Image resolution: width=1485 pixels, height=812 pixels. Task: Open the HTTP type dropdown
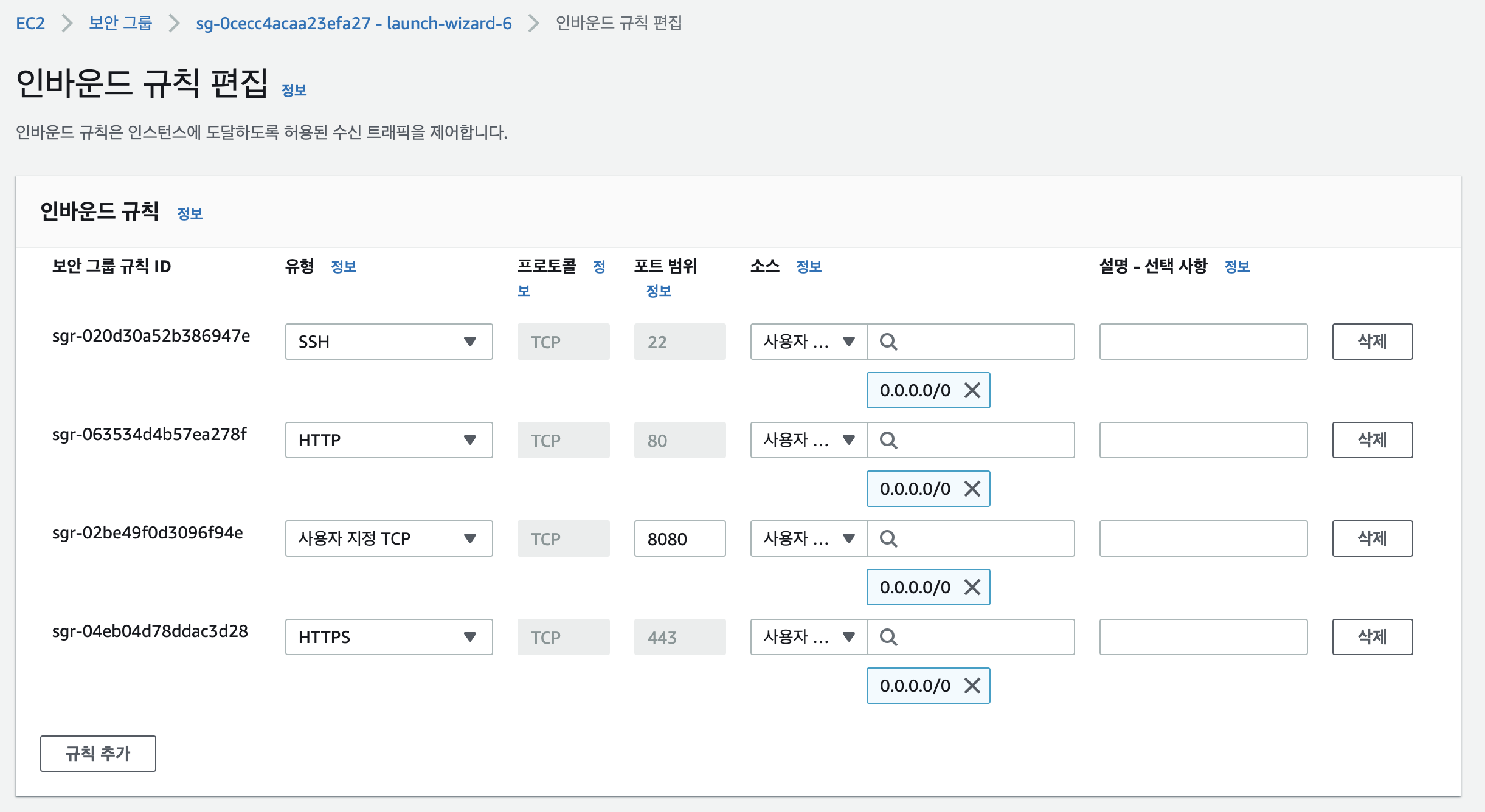coord(389,441)
